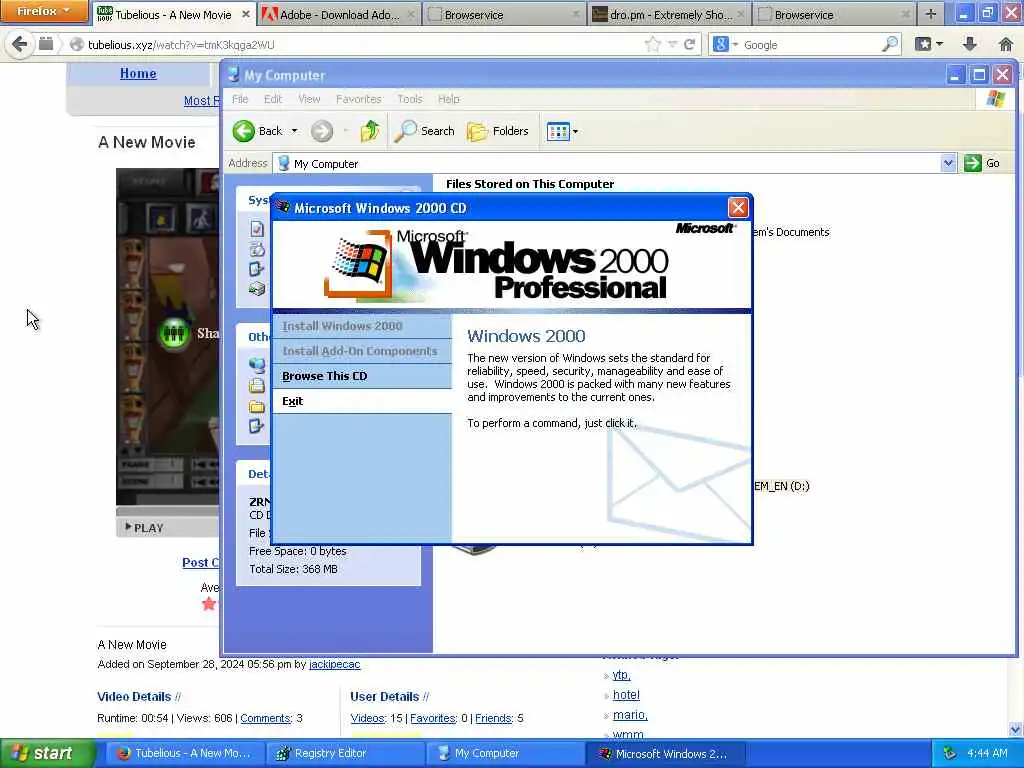Open View menu in My Computer
Screen dimensions: 1024x768
click(x=309, y=99)
